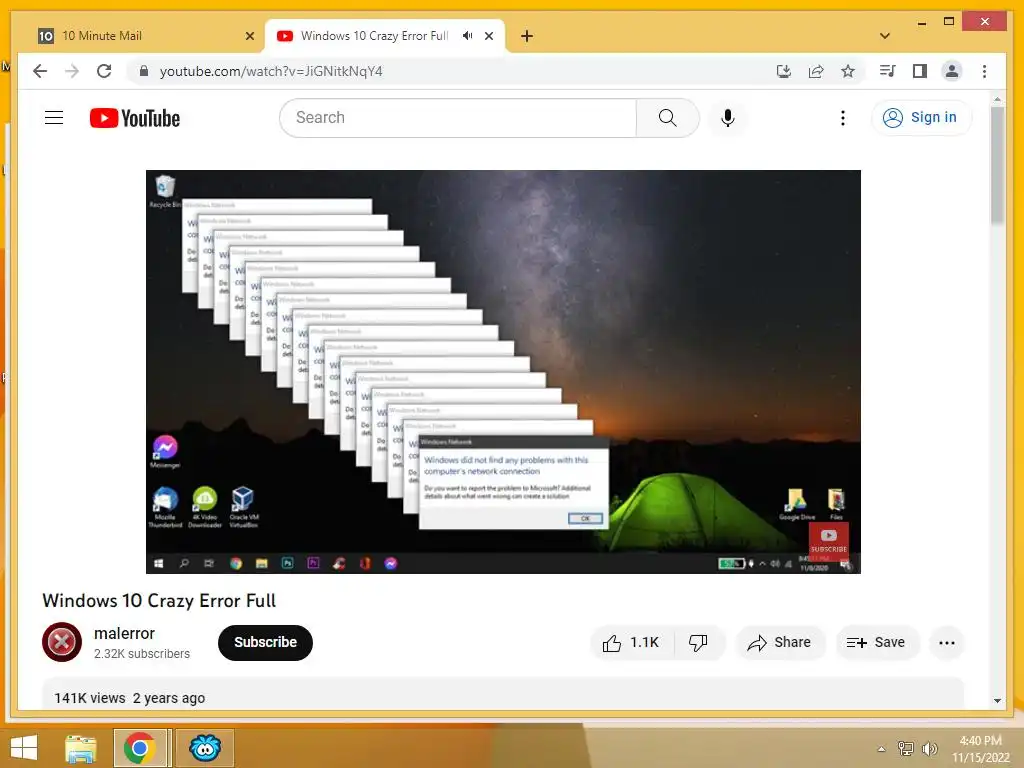Image resolution: width=1024 pixels, height=768 pixels.
Task: Open the media controls icon in Chrome toolbar
Action: (x=888, y=71)
